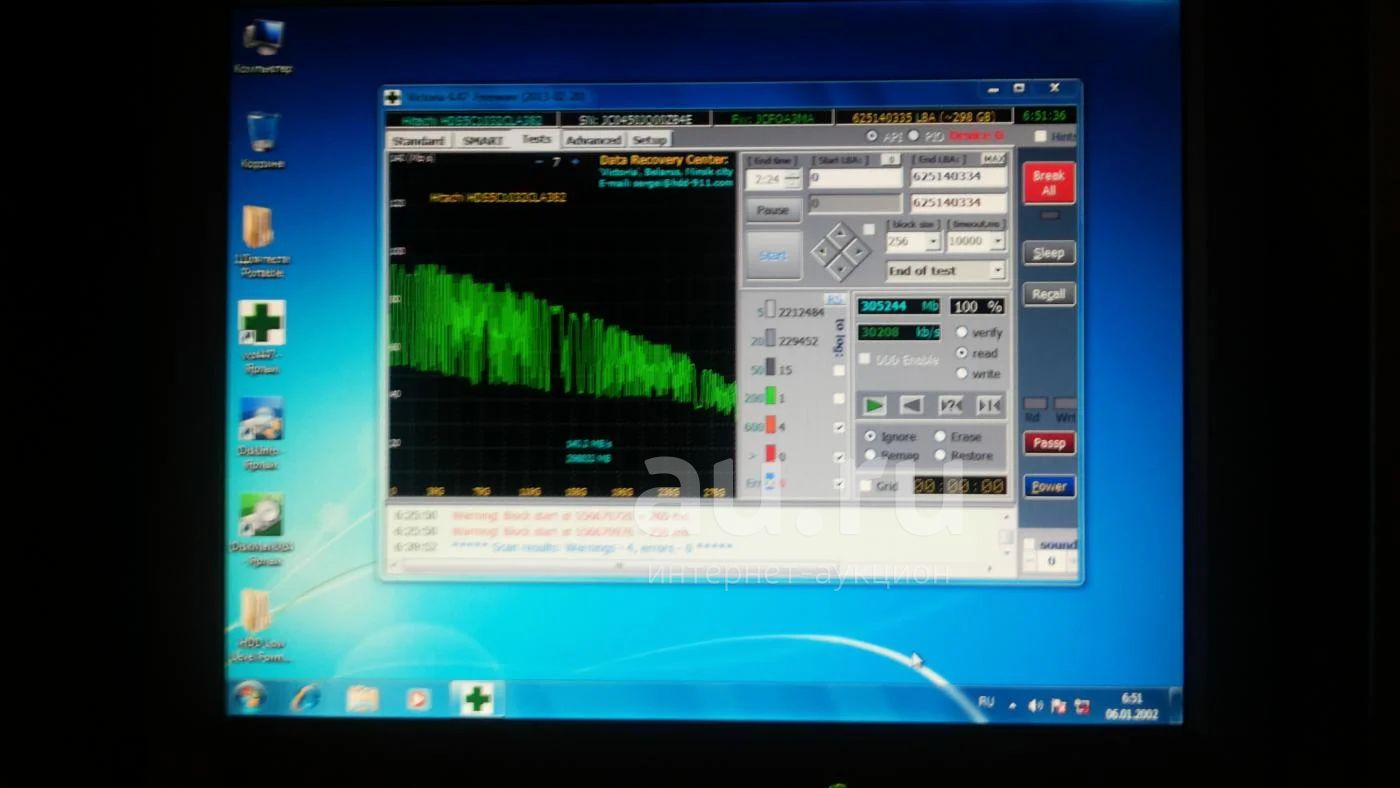
Task: Select the Erase radio option
Action: pyautogui.click(x=940, y=436)
